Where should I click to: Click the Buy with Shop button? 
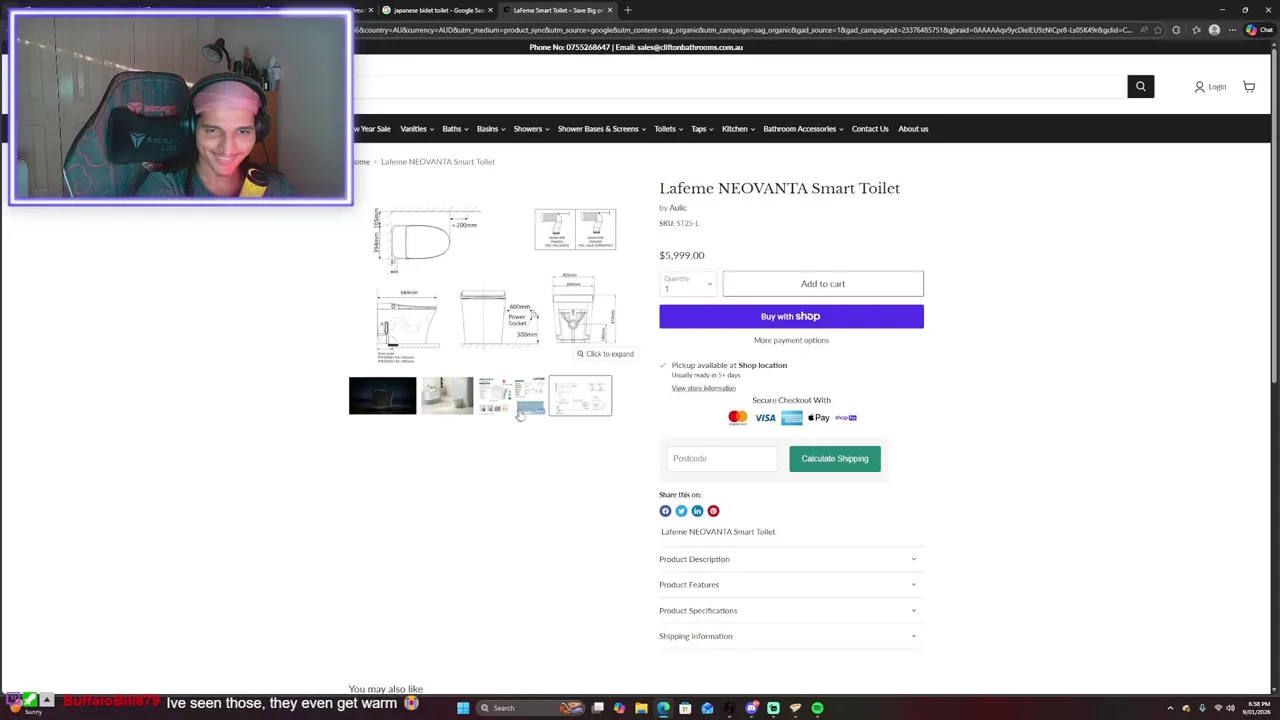pos(791,317)
